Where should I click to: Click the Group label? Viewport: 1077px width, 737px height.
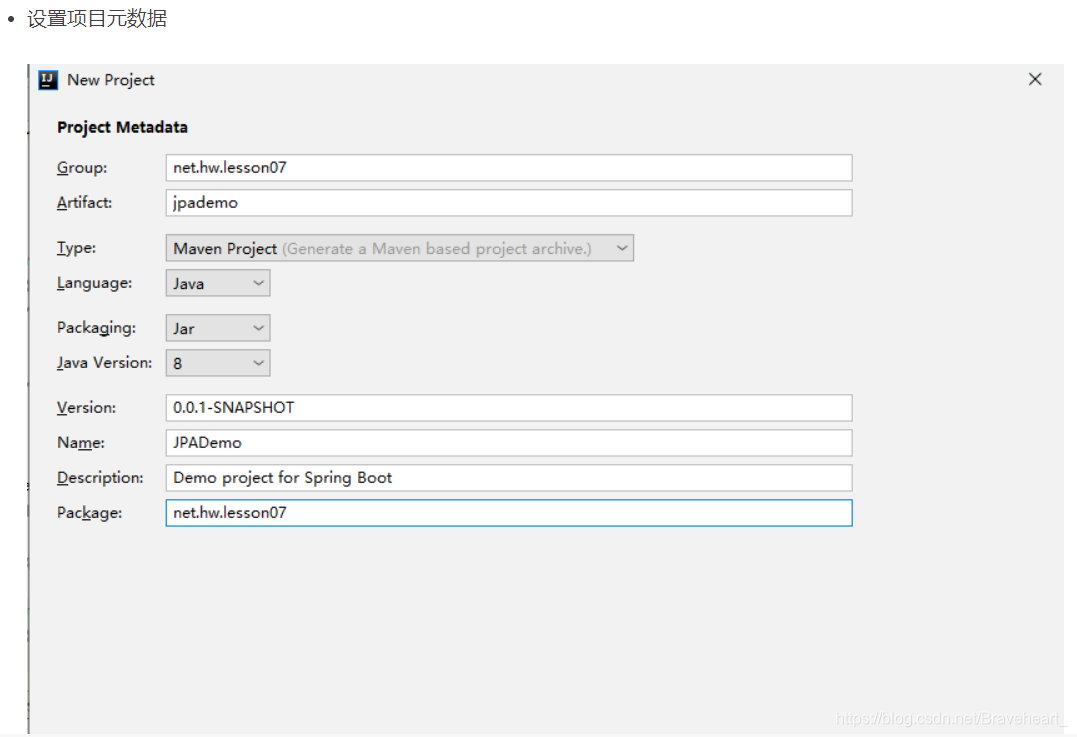pos(82,168)
